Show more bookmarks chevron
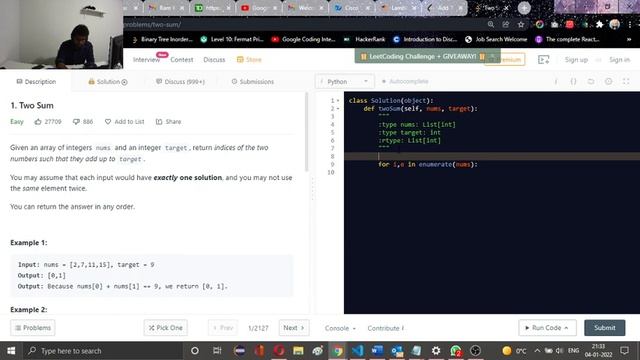 point(629,39)
